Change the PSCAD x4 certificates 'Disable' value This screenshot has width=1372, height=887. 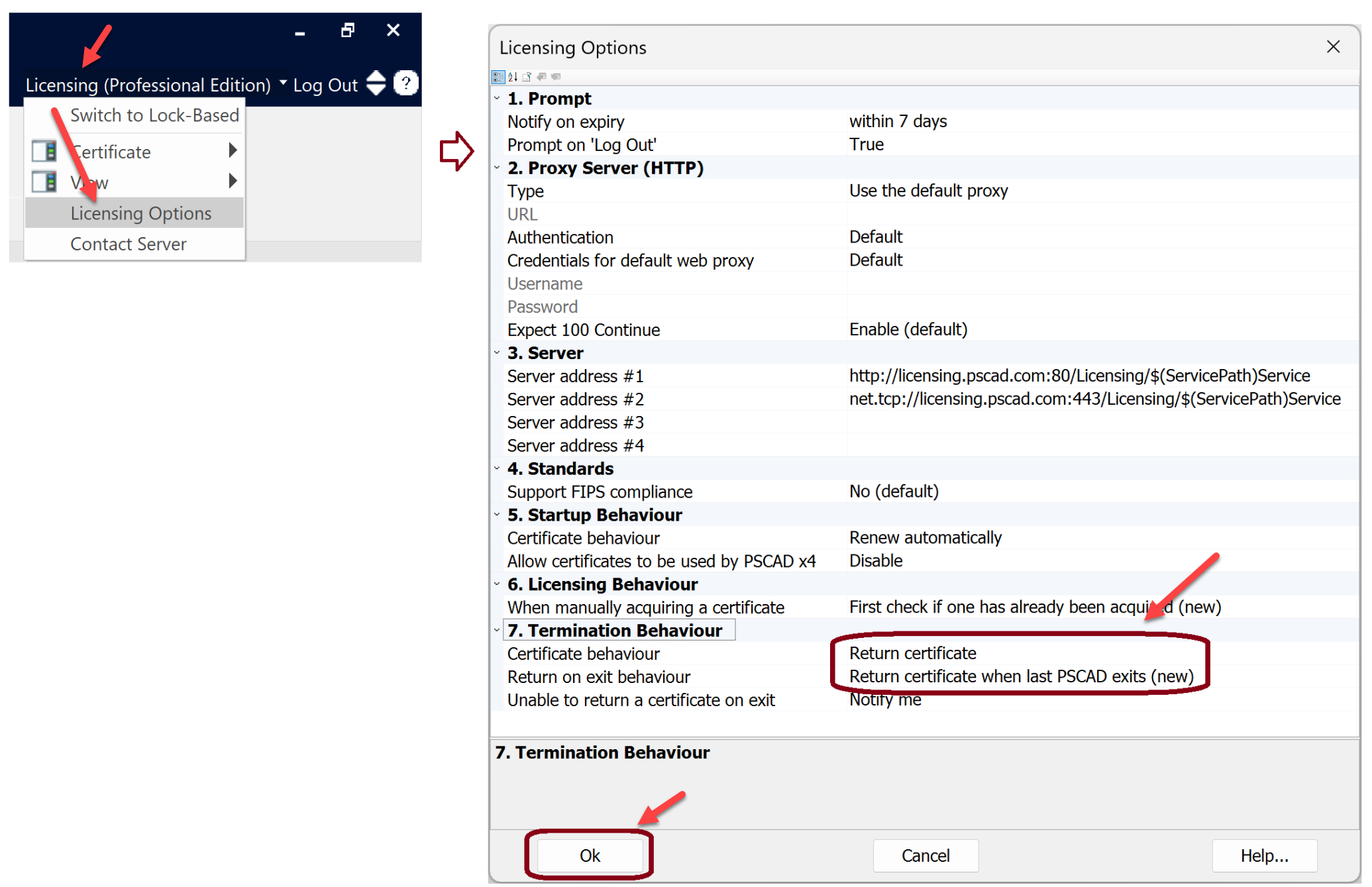1102,561
